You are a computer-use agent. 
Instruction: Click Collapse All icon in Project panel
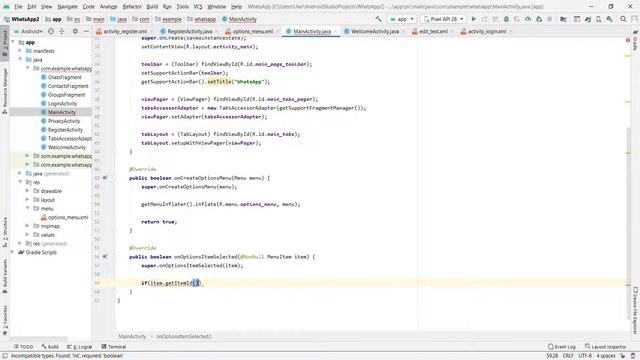(x=62, y=31)
